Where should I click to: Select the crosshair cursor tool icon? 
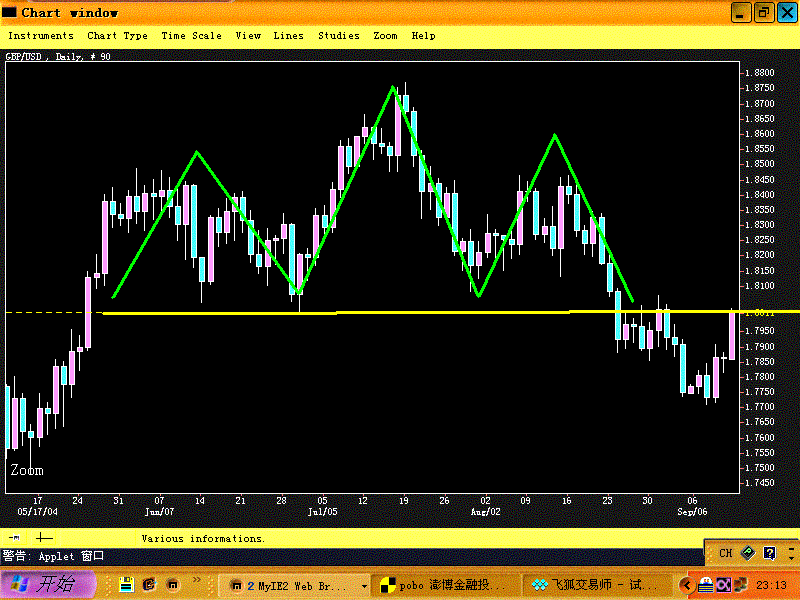44,537
